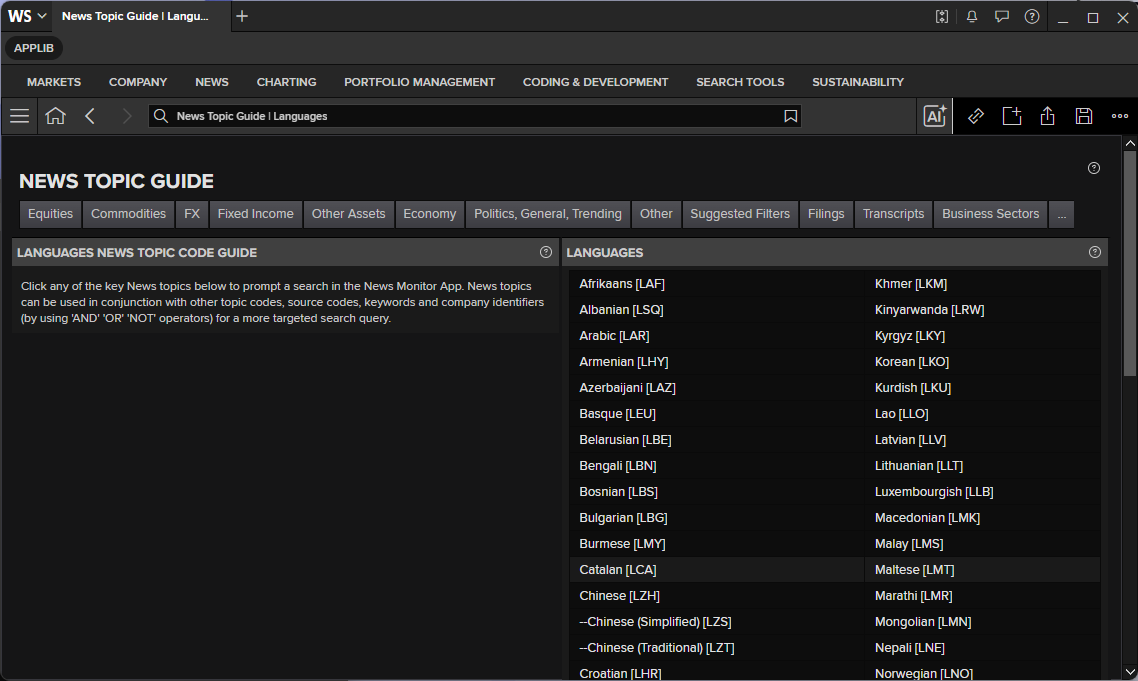Click the News Topic Guide search field
This screenshot has width=1138, height=681.
click(475, 116)
